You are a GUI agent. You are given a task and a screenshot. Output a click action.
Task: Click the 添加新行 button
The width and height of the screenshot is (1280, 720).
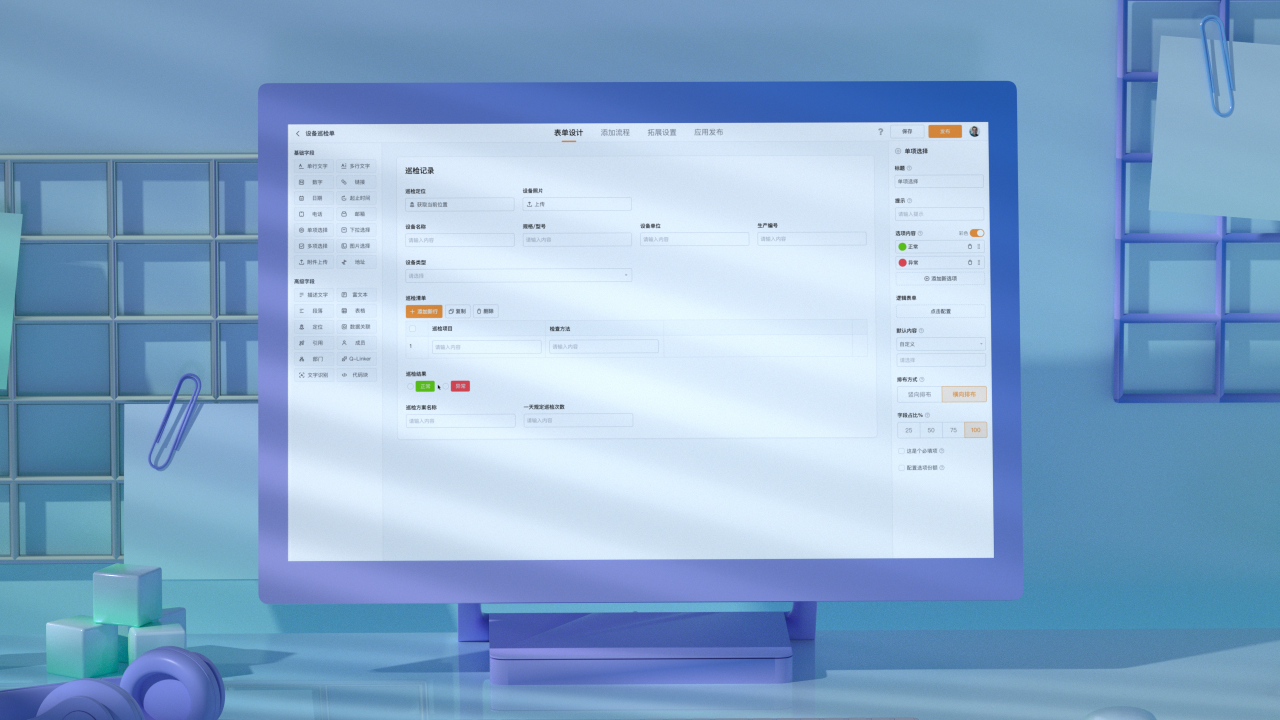[424, 312]
